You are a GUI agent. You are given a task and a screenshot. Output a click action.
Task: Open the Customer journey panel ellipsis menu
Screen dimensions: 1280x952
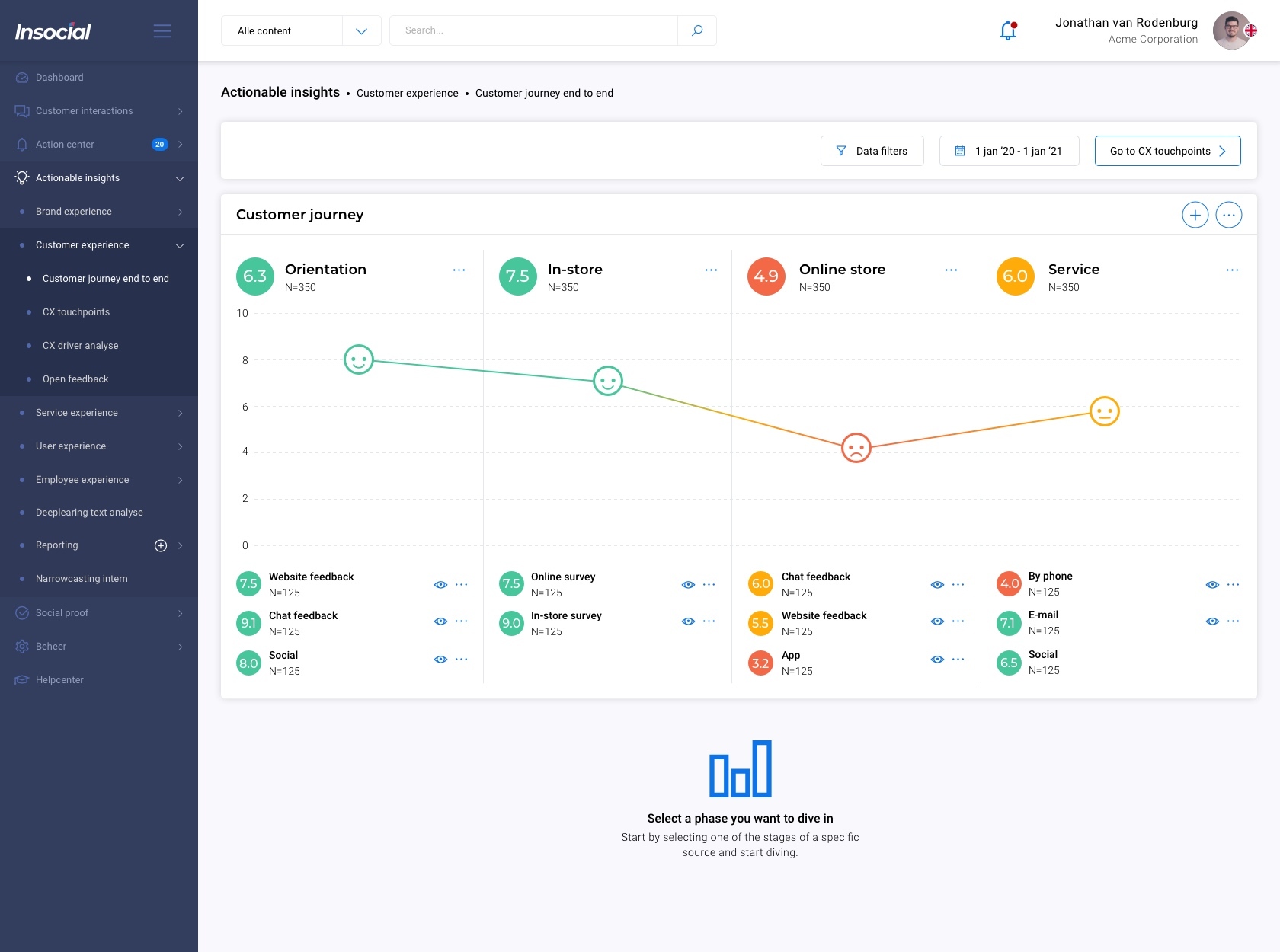[x=1229, y=215]
